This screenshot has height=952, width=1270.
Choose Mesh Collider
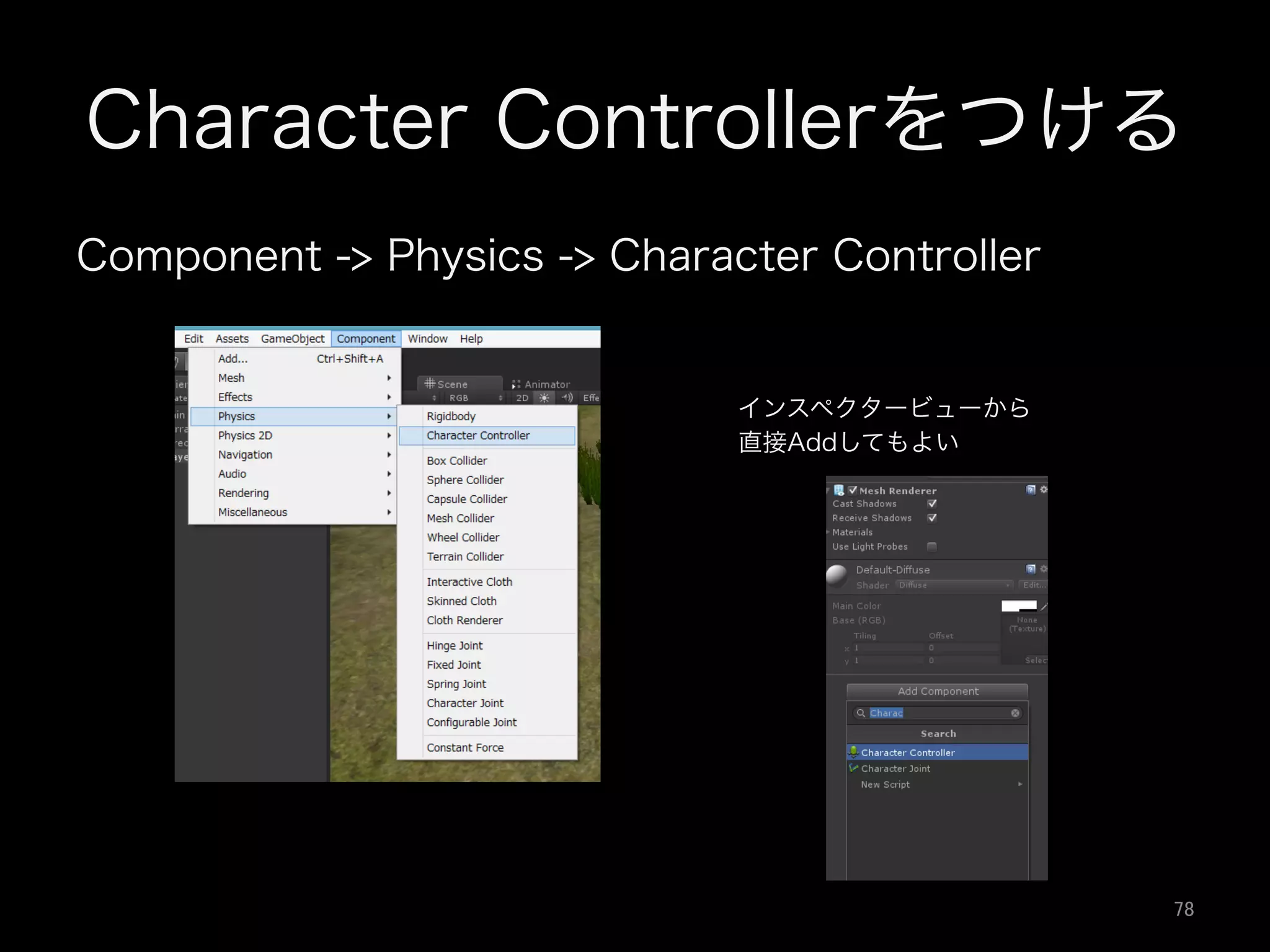pos(487,519)
